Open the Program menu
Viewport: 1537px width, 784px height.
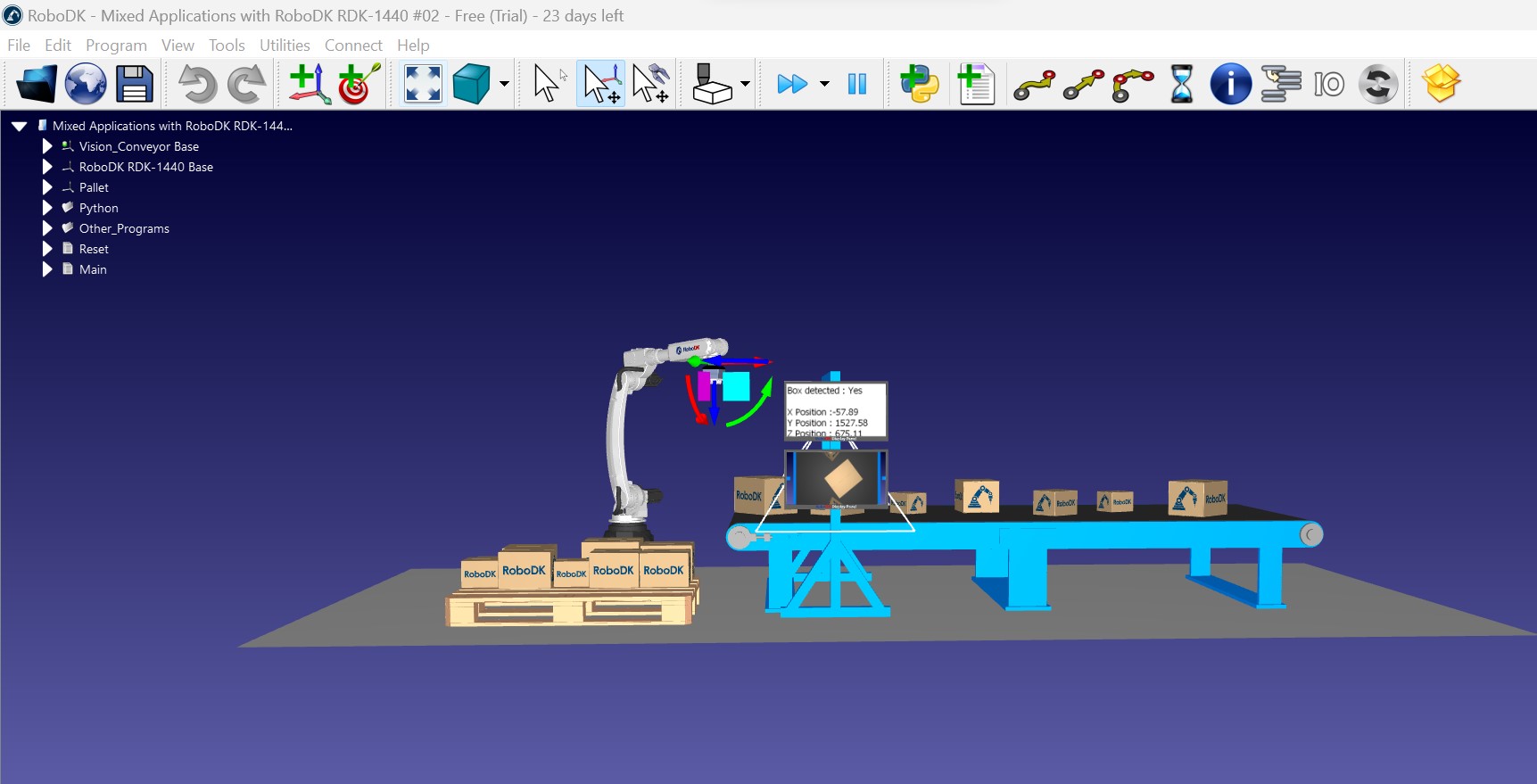pyautogui.click(x=116, y=45)
